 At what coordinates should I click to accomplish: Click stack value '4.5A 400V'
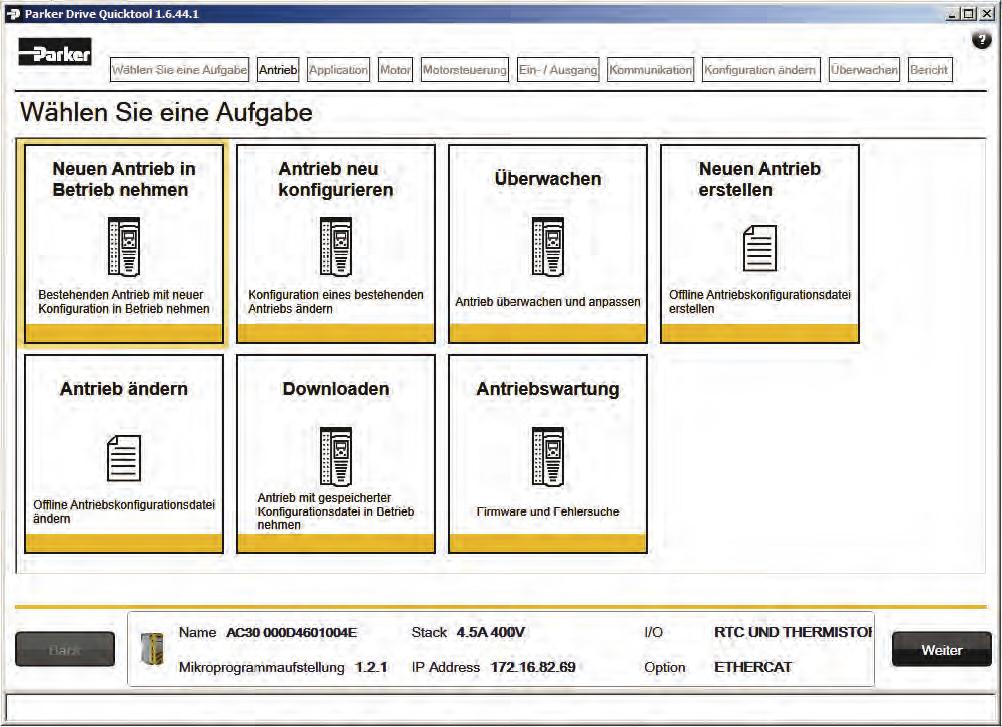491,632
